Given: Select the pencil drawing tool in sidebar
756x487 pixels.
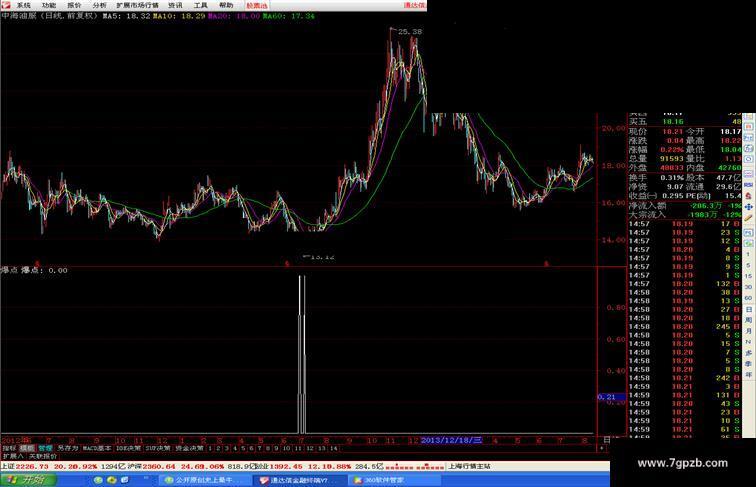Looking at the screenshot, I should click(748, 218).
